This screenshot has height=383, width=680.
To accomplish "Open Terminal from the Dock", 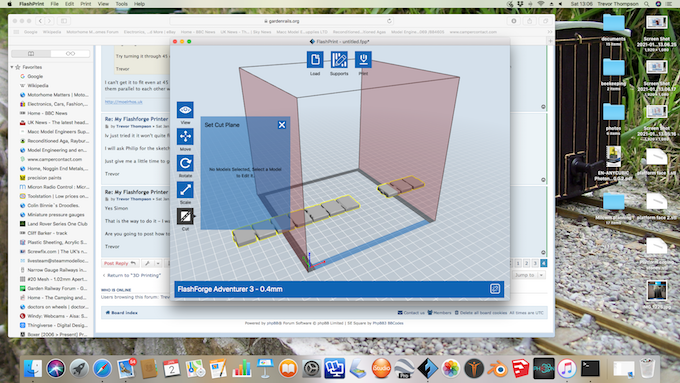I will (x=590, y=368).
